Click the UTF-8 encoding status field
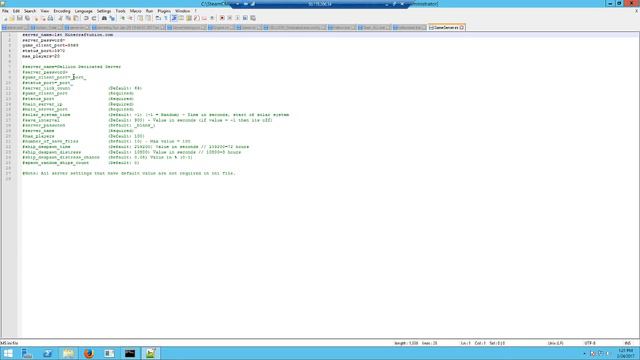The image size is (640, 360). (x=590, y=343)
